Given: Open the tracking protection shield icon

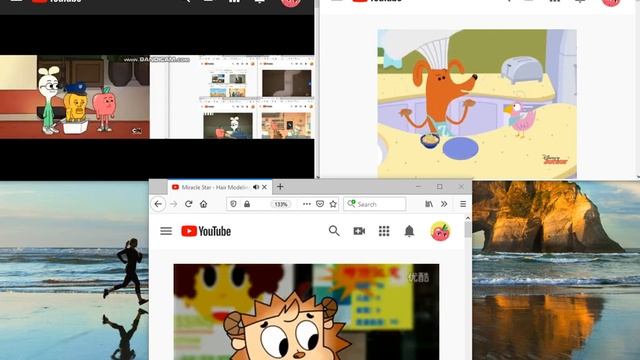Looking at the screenshot, I should click(233, 204).
